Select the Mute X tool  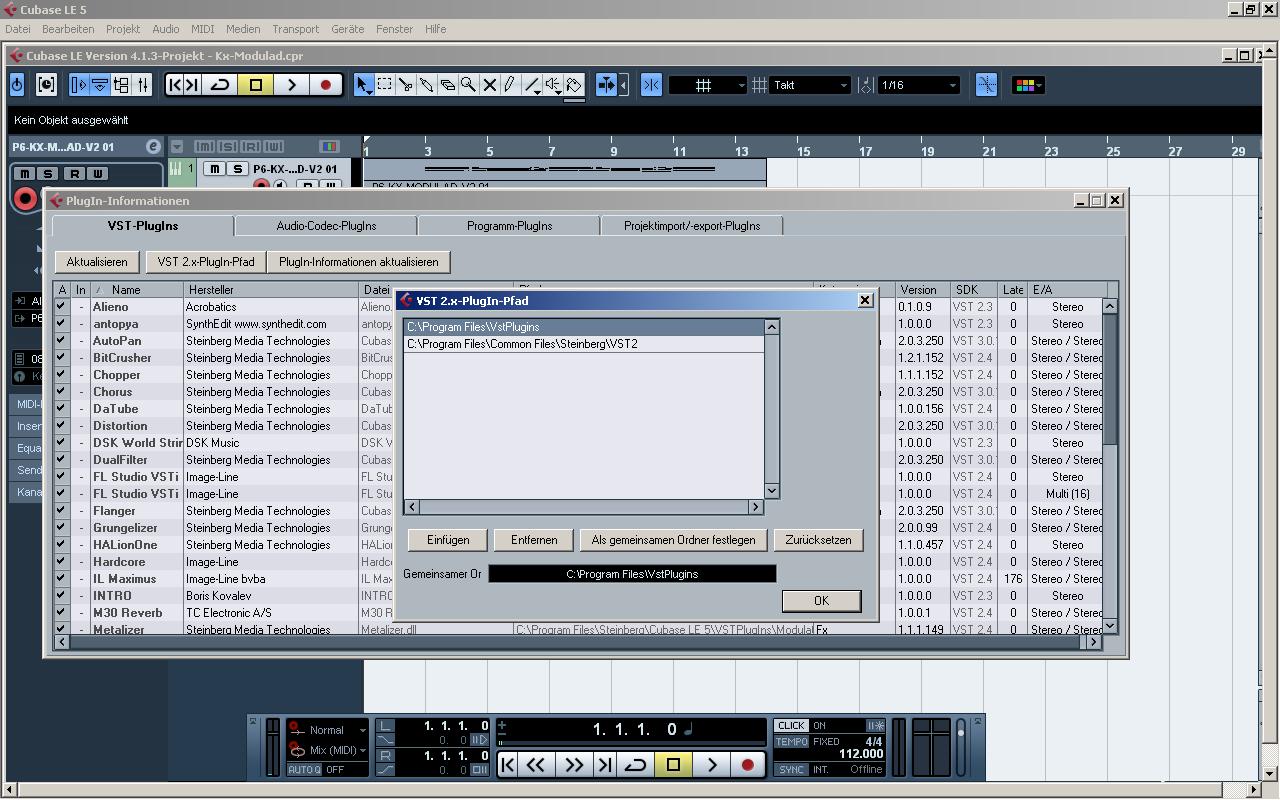coord(489,85)
